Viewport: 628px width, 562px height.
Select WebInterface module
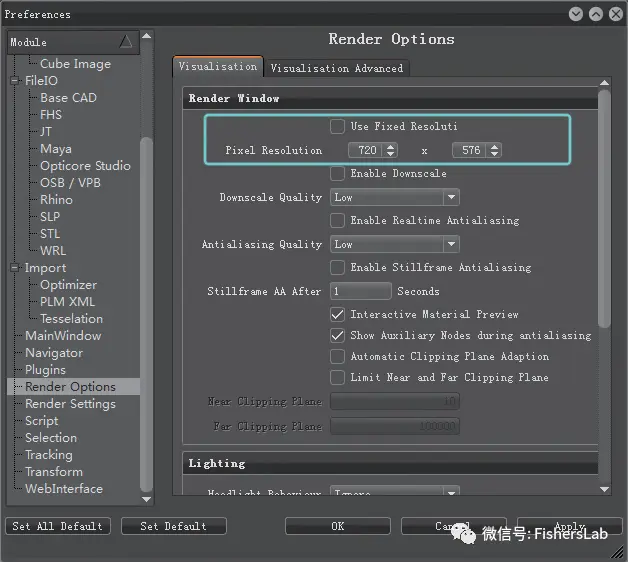(64, 489)
